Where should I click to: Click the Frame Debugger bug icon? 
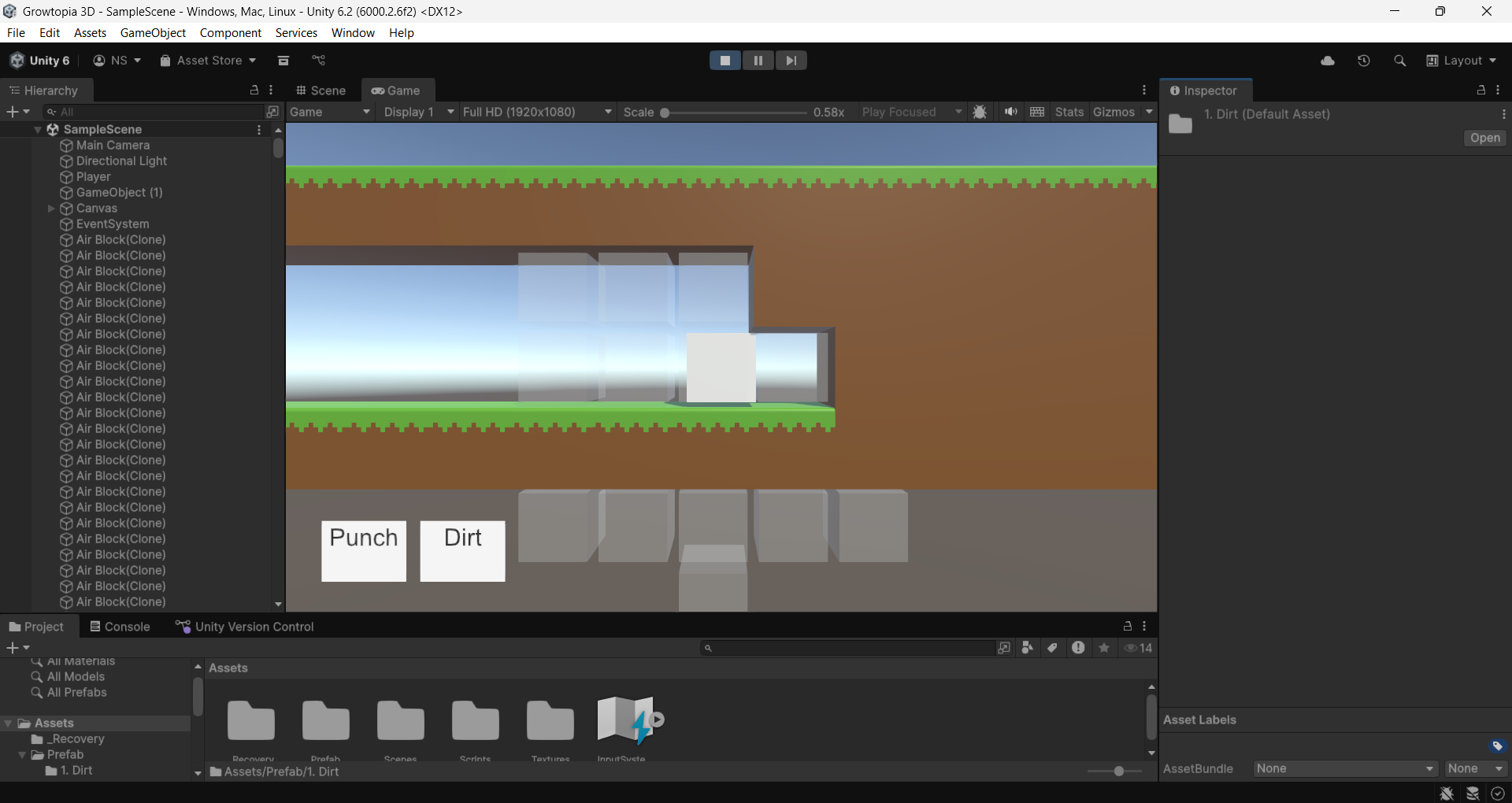click(x=980, y=112)
